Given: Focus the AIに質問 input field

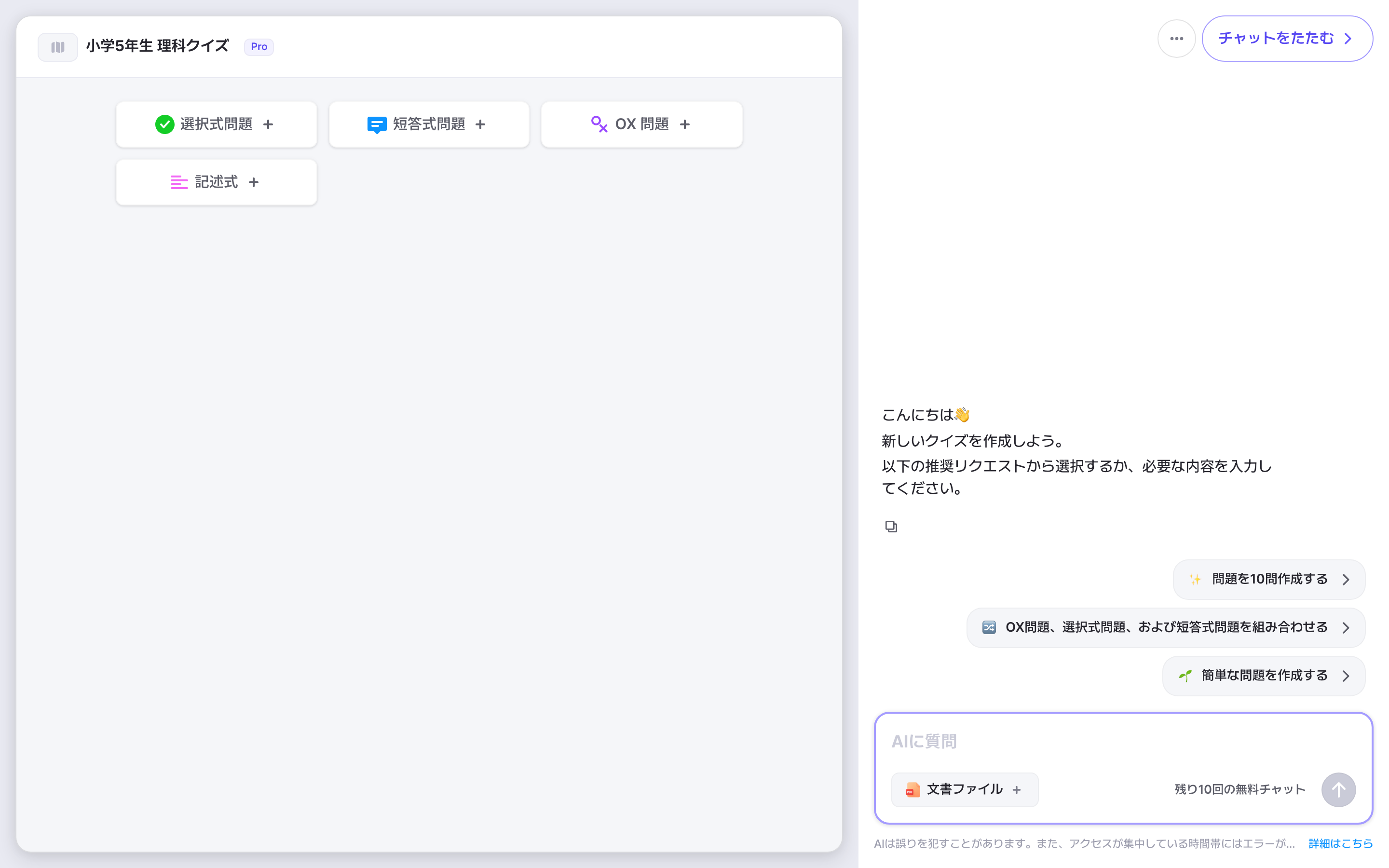Looking at the screenshot, I should (1122, 742).
